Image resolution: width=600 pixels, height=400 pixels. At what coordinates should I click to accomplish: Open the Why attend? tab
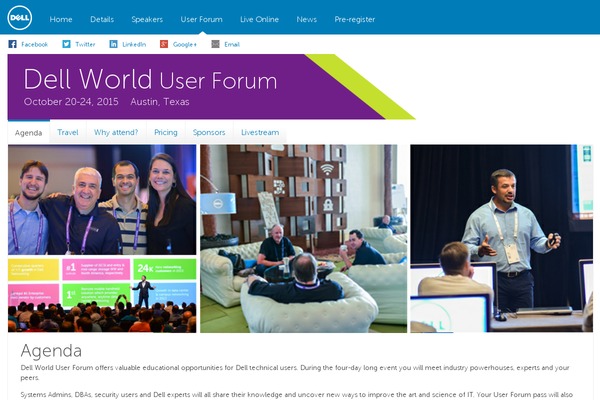click(116, 132)
